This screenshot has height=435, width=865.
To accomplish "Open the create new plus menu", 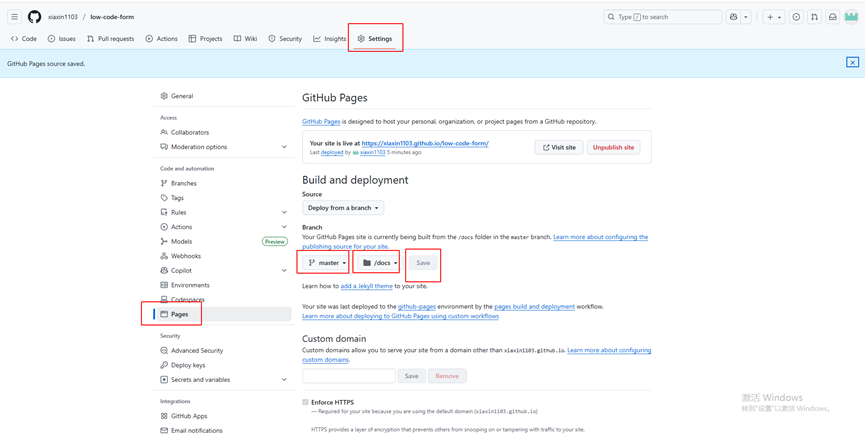I will (x=775, y=17).
